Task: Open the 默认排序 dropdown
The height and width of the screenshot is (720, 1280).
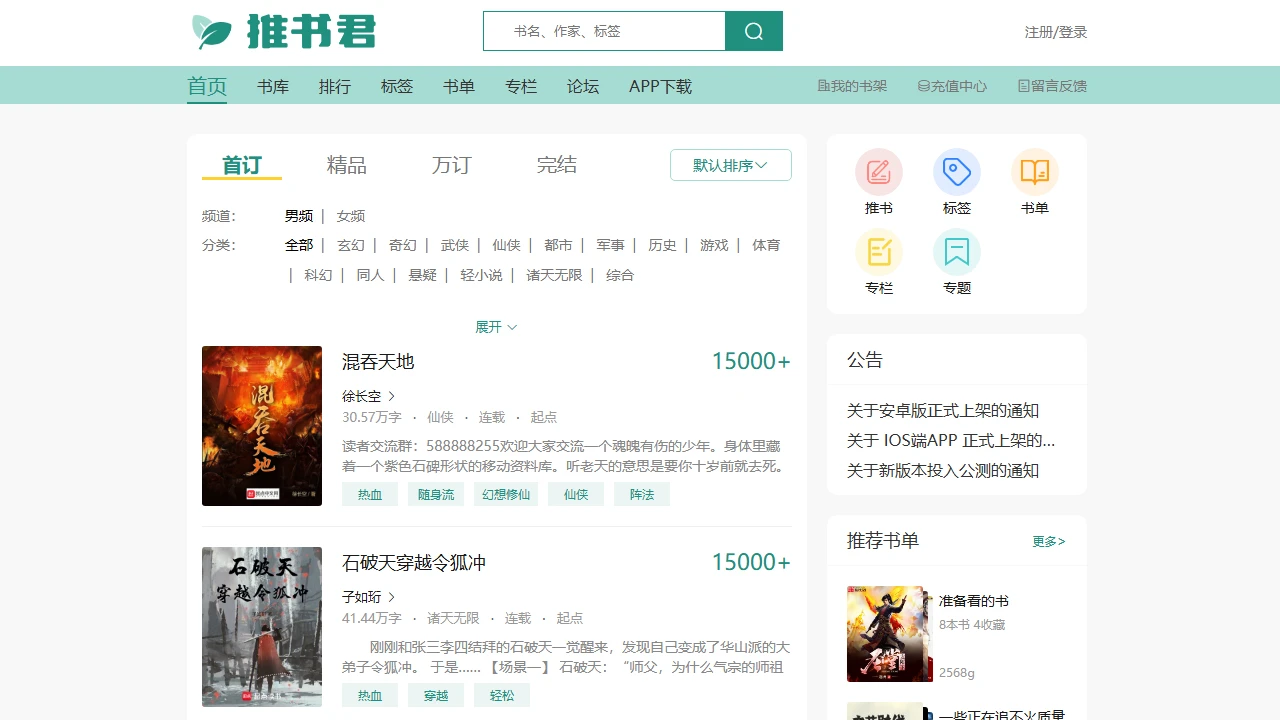Action: 730,164
